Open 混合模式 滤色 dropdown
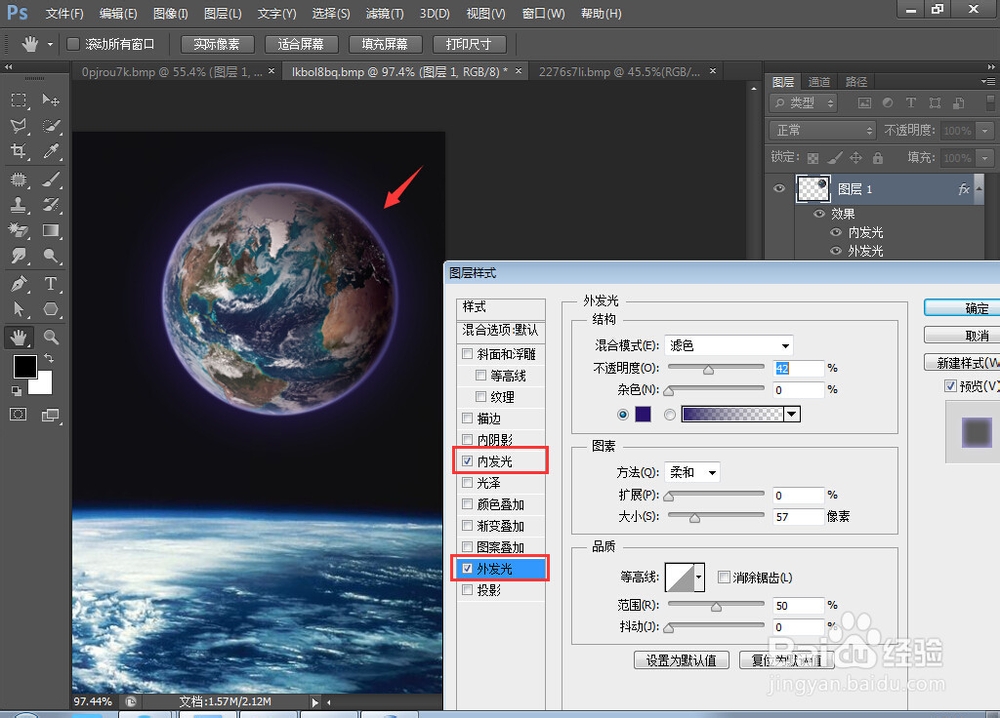Viewport: 1000px width, 718px height. [729, 346]
